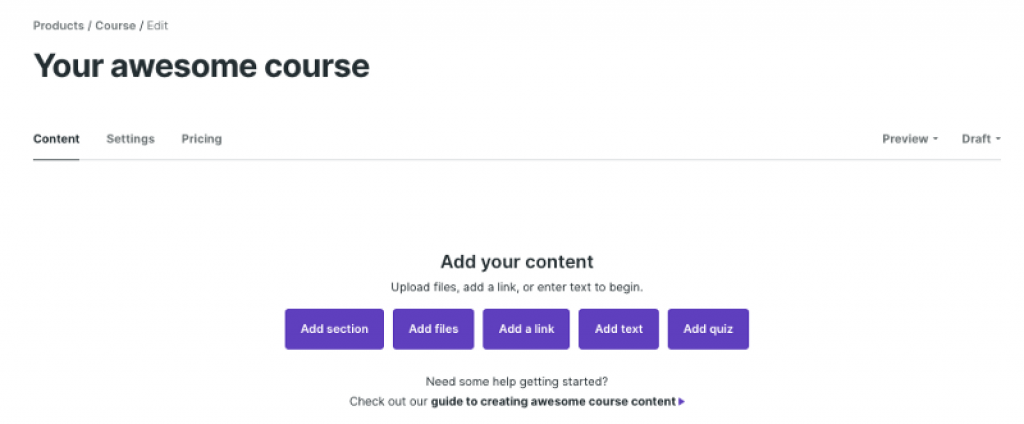
Task: Click the 'Your awesome course' title
Action: click(201, 66)
